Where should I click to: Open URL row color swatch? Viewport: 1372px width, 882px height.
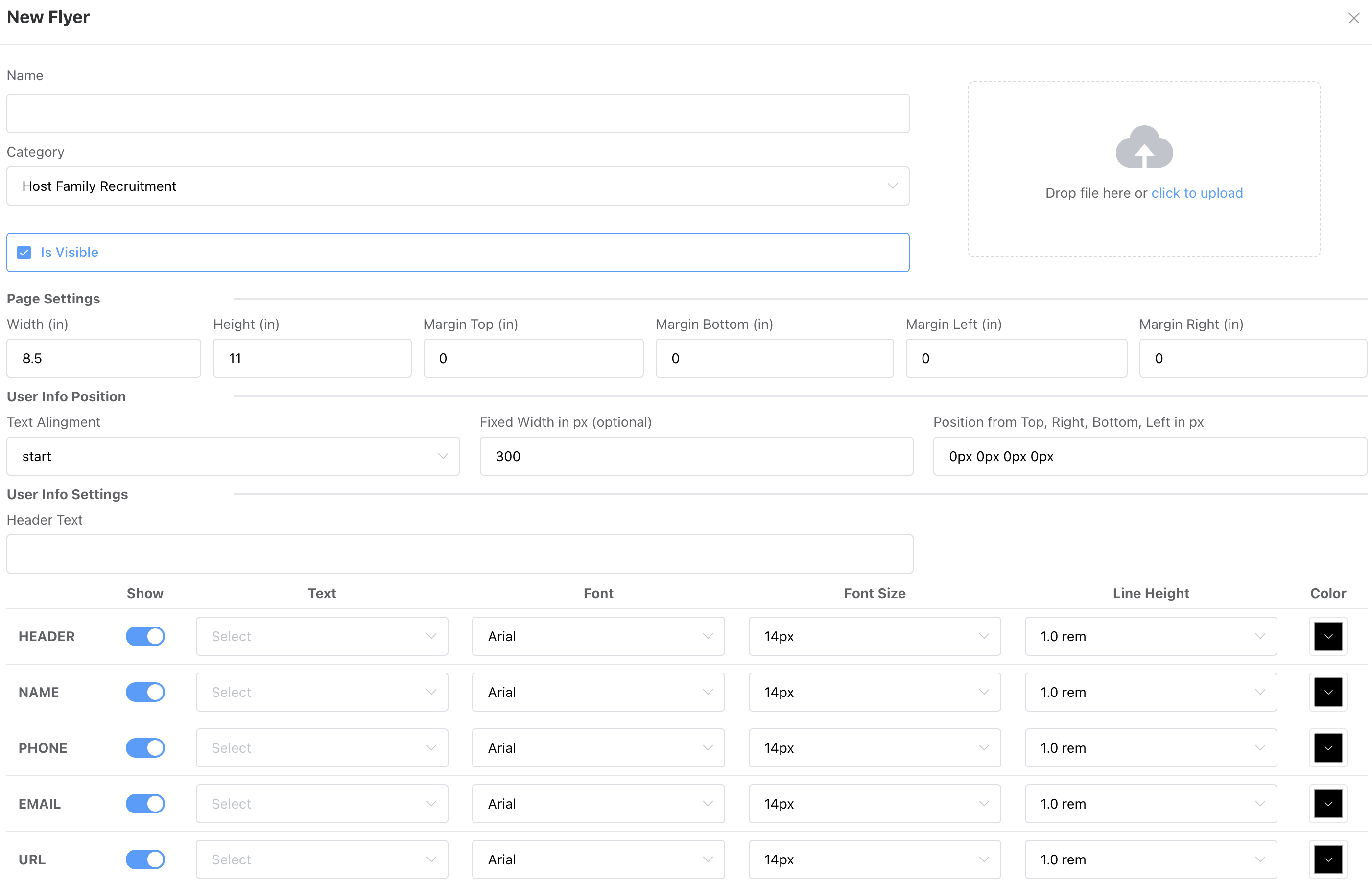click(1328, 859)
